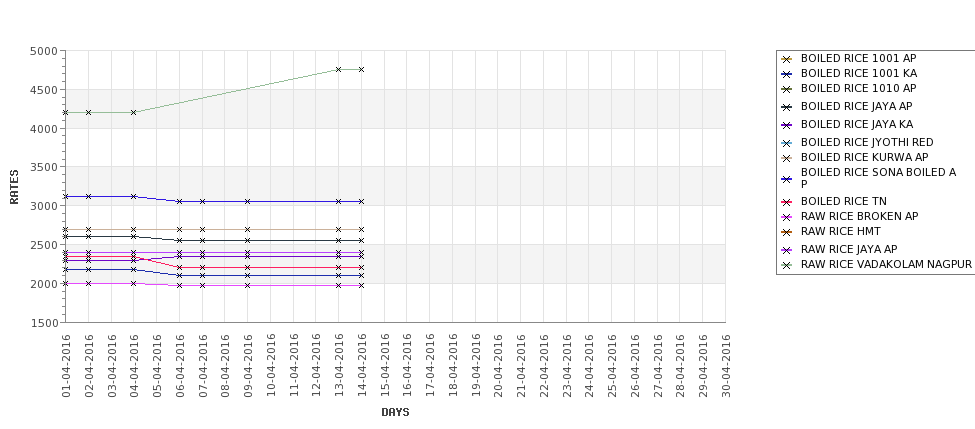
Task: Click the RATES y-axis title
Action: click(x=14, y=187)
